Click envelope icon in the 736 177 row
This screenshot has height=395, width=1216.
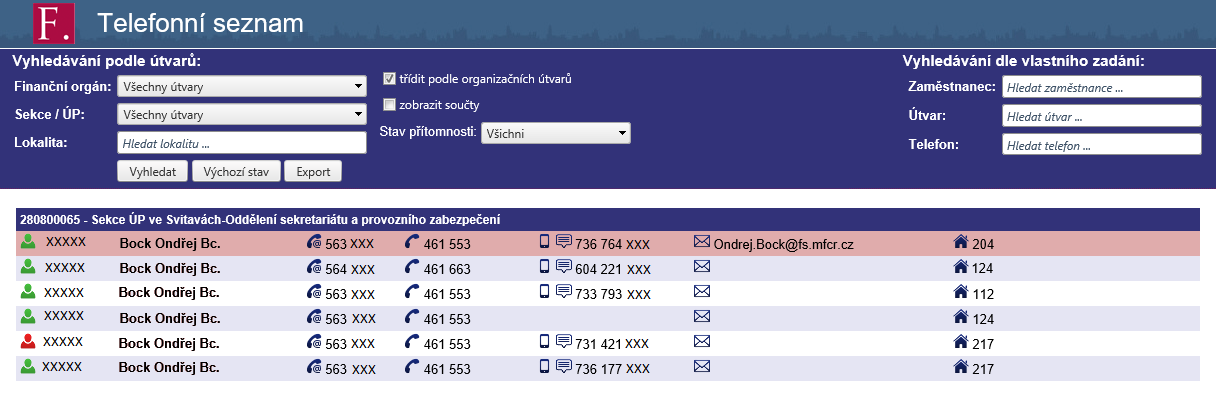point(701,367)
